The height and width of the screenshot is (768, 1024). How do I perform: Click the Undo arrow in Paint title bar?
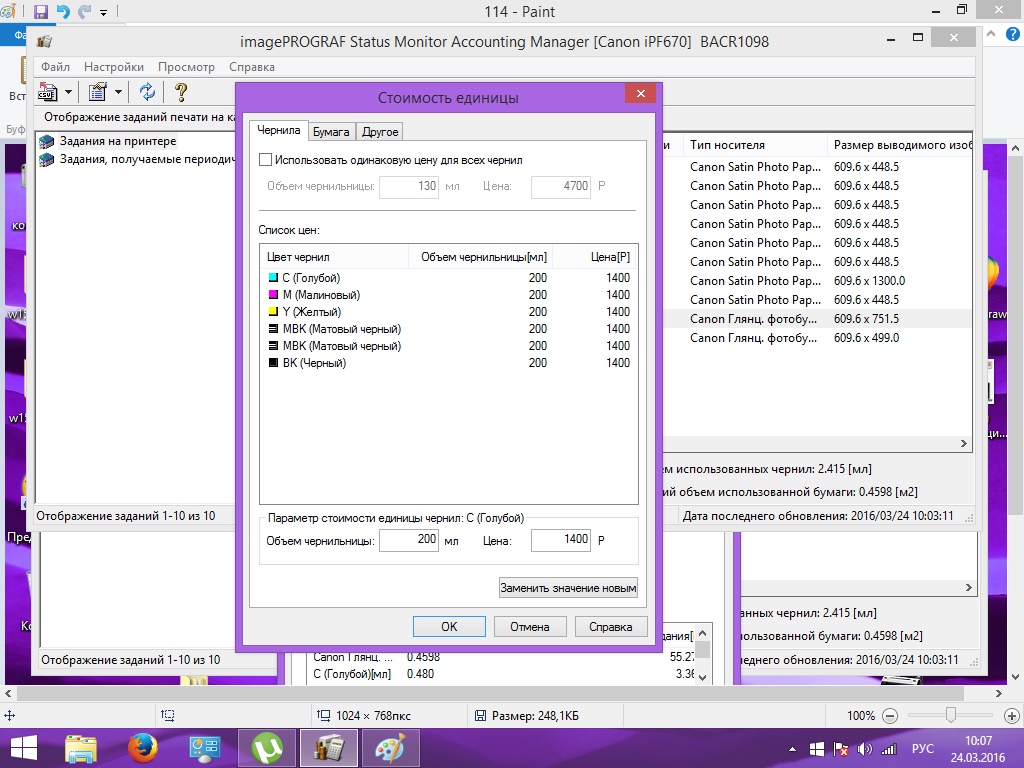63,11
